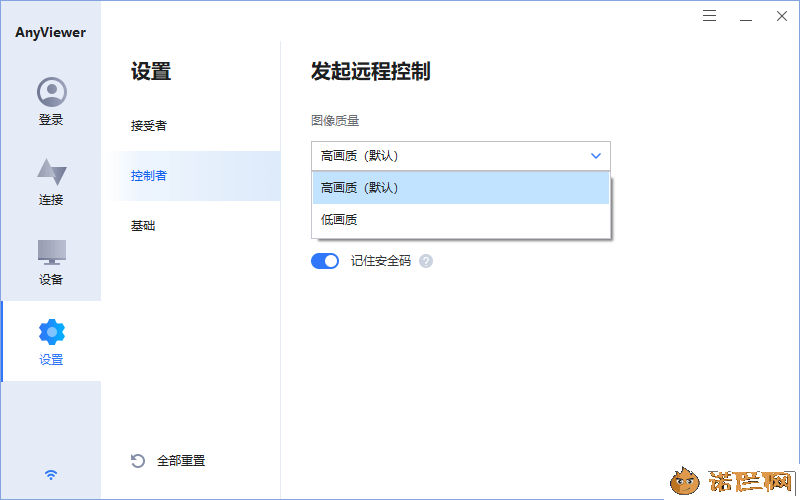
Task: Collapse the 图像质量 dropdown via chevron arrow
Action: 595,156
